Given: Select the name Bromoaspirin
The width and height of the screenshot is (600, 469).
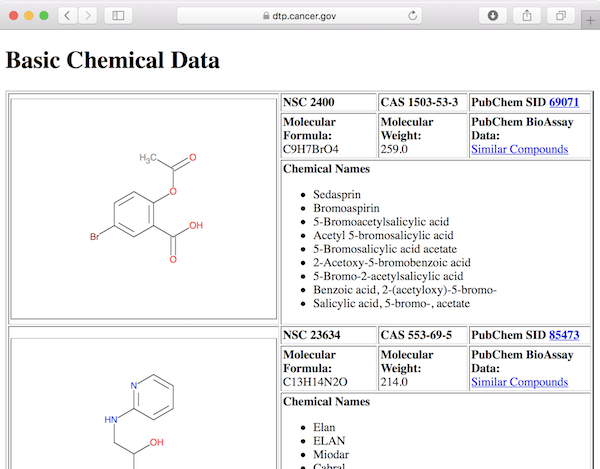Looking at the screenshot, I should (346, 208).
